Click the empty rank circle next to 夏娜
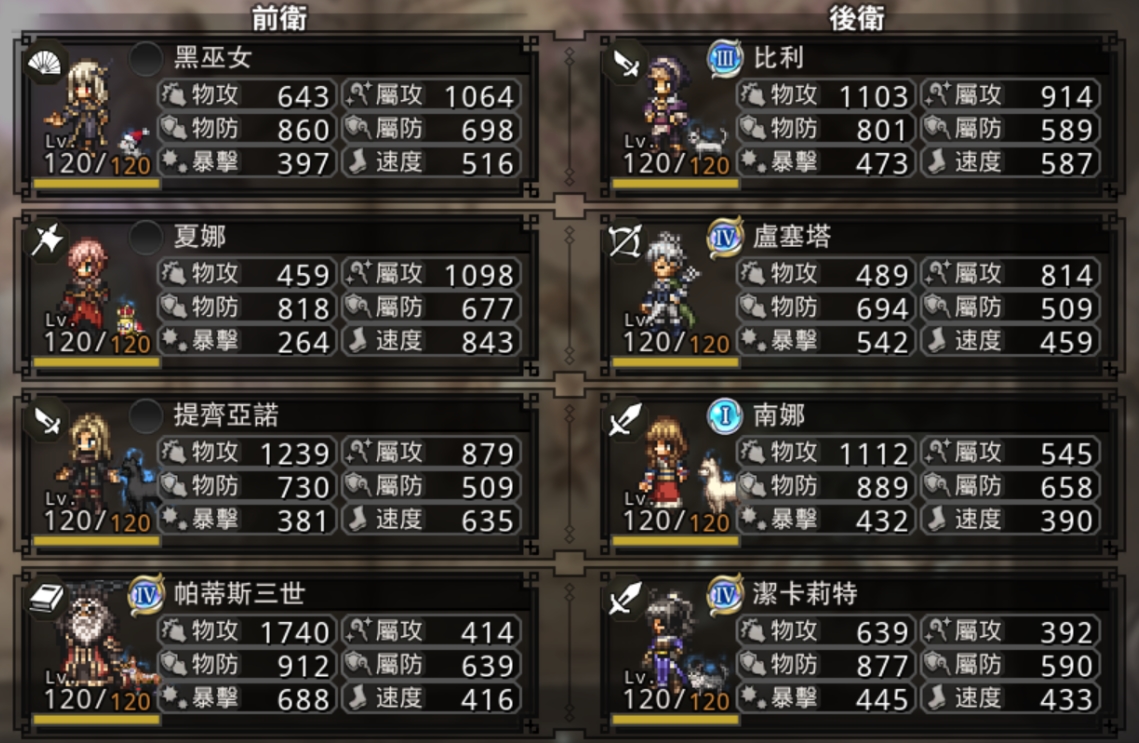The width and height of the screenshot is (1139, 743). pos(145,238)
